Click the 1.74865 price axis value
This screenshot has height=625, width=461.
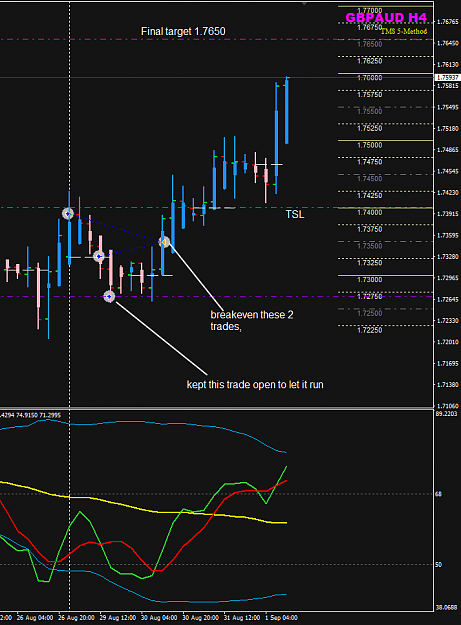coord(447,150)
